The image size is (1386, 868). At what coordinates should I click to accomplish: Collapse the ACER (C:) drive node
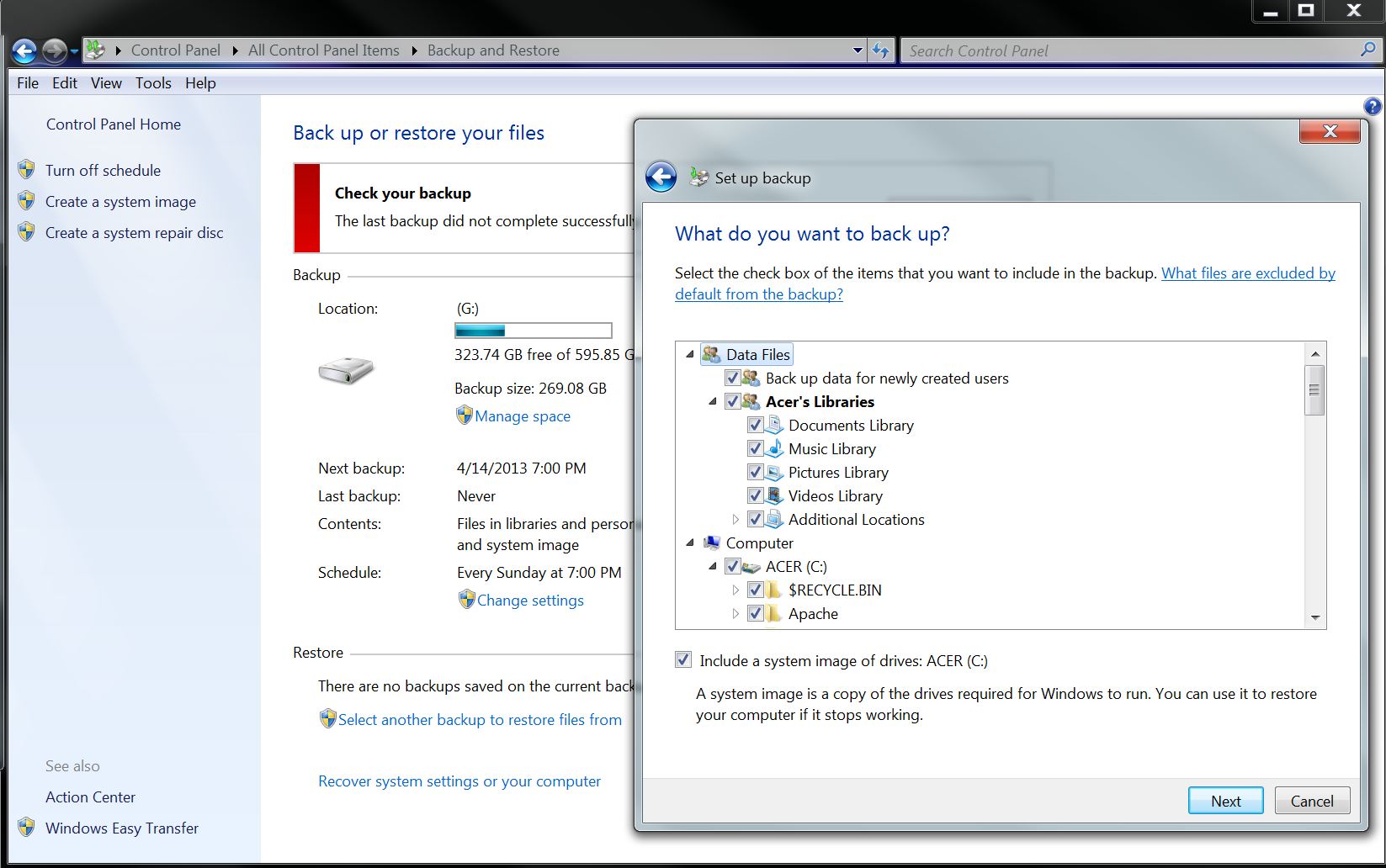pyautogui.click(x=713, y=566)
